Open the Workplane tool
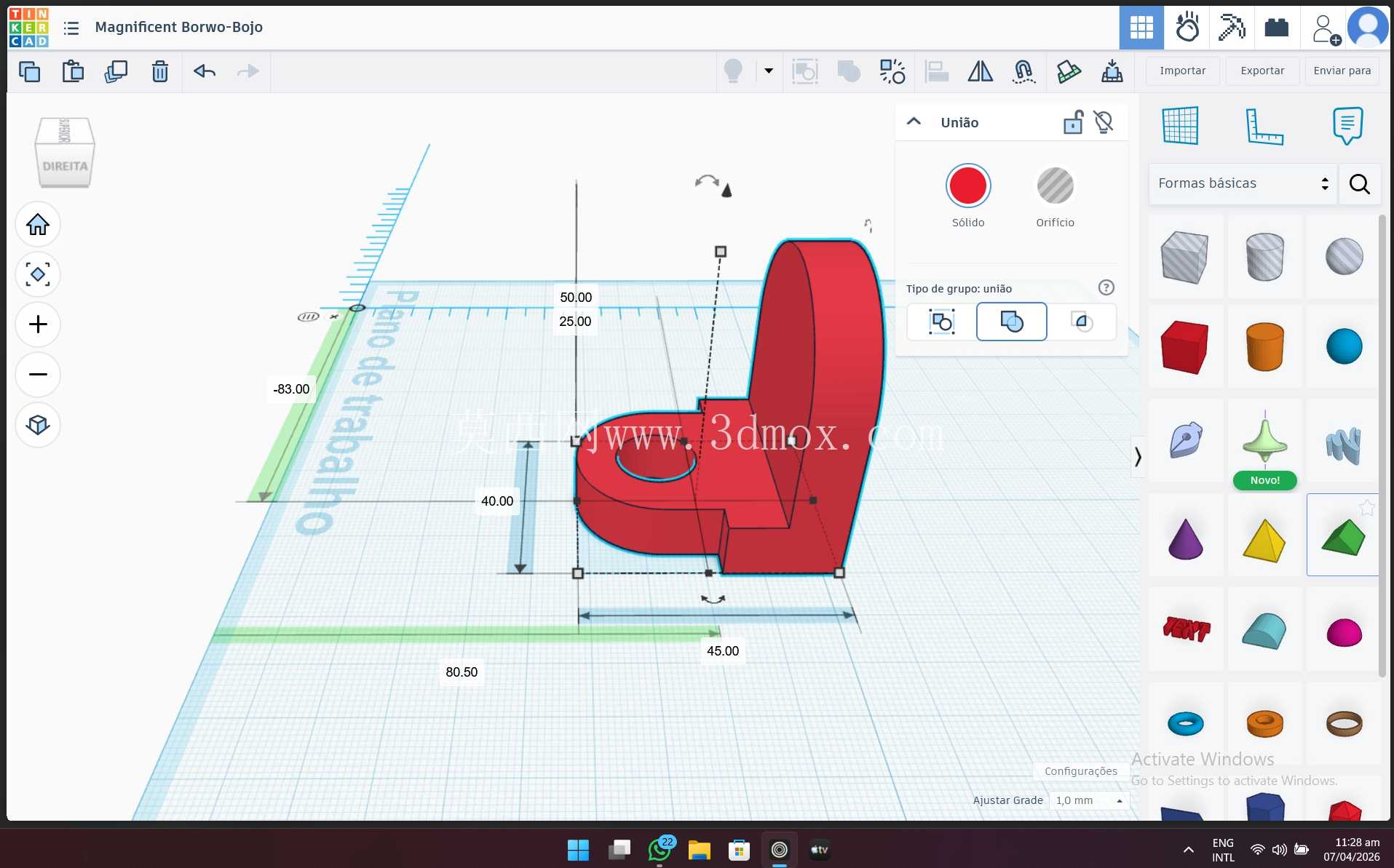 coord(1180,126)
